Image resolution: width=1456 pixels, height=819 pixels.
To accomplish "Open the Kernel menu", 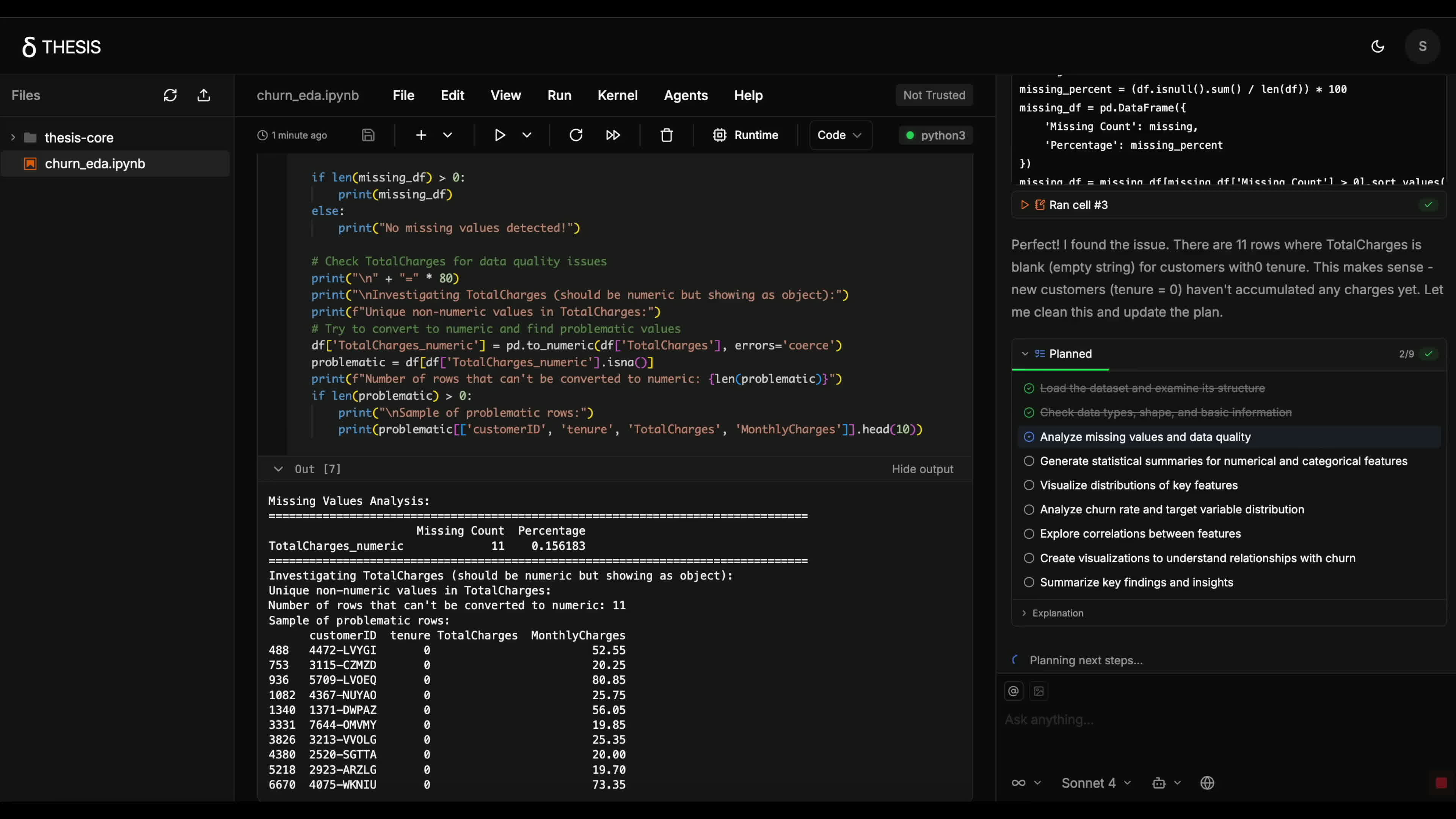I will [x=617, y=95].
